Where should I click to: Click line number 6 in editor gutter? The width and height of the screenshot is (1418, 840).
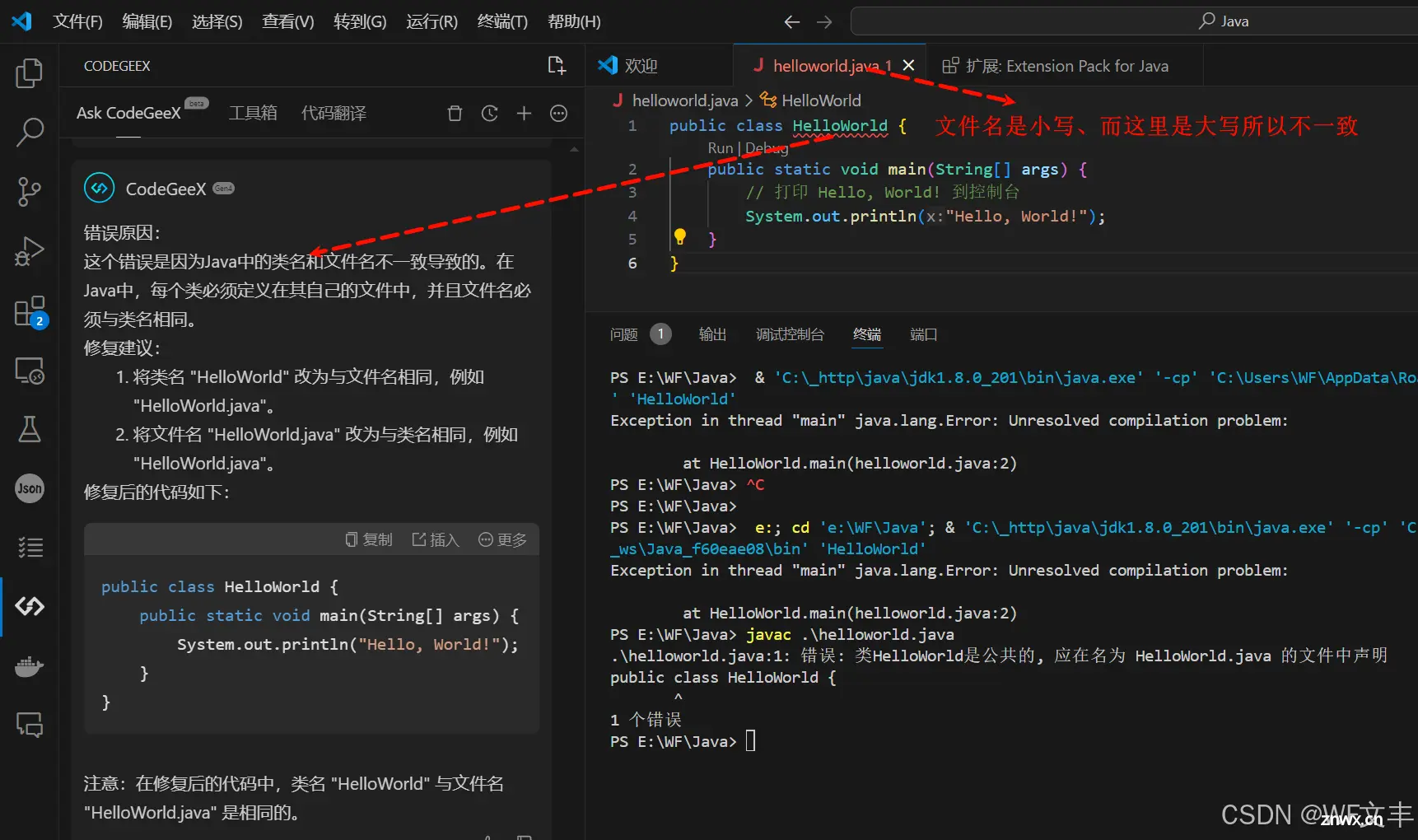[632, 264]
